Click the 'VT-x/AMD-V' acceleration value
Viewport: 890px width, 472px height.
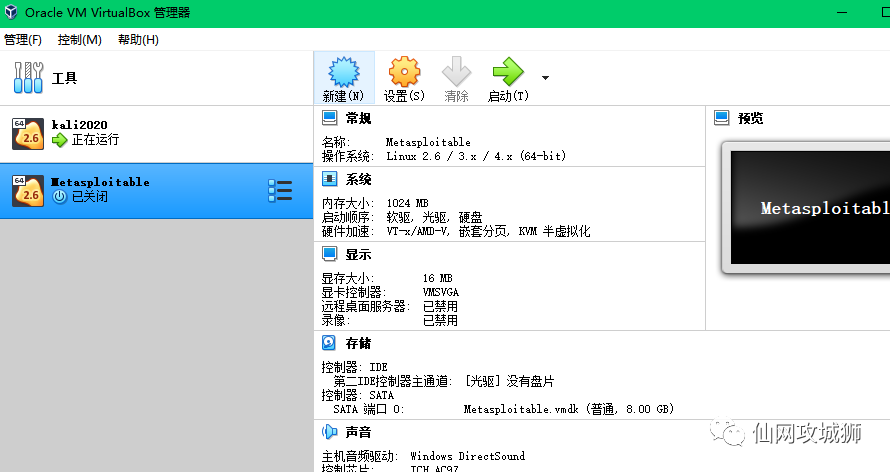[x=418, y=231]
